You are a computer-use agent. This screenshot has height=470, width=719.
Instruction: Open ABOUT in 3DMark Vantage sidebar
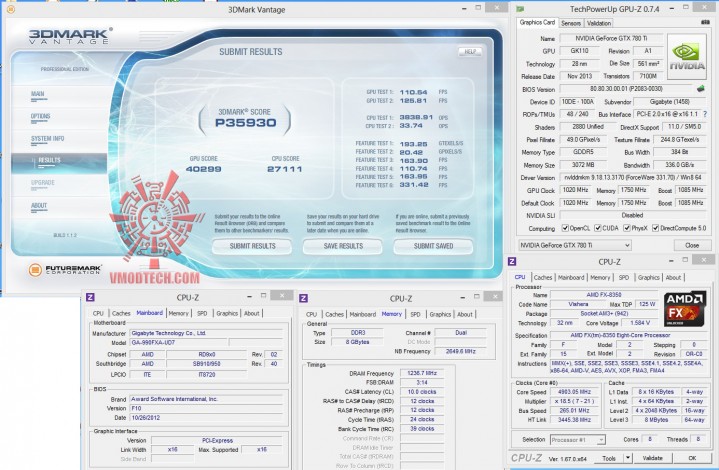(39, 205)
